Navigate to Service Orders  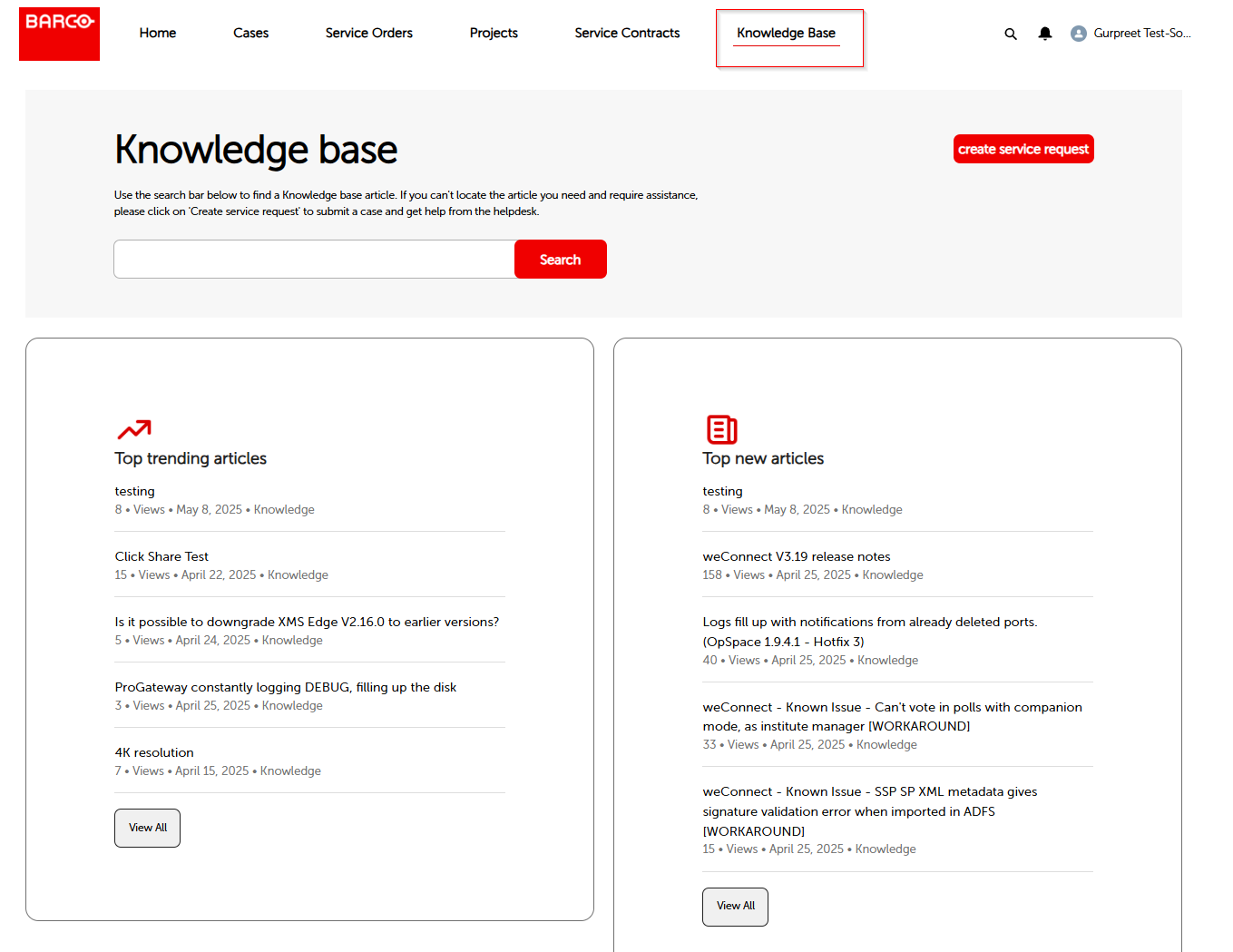pyautogui.click(x=368, y=34)
